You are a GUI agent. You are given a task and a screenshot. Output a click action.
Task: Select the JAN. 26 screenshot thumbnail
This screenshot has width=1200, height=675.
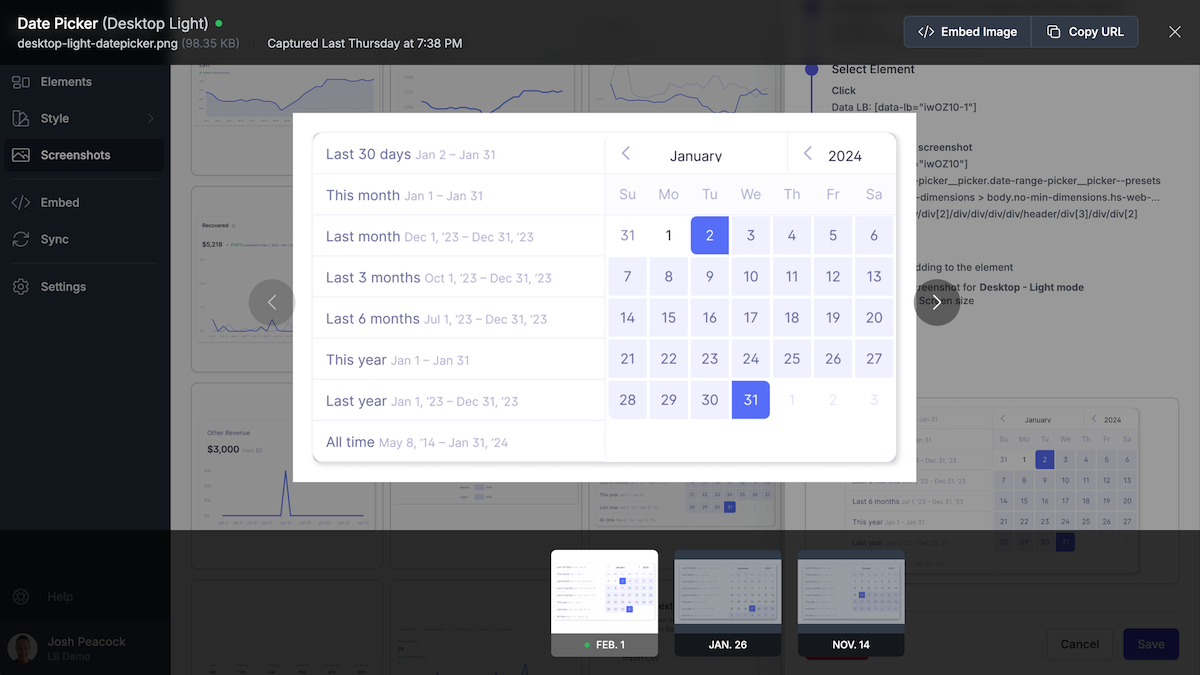pos(727,603)
